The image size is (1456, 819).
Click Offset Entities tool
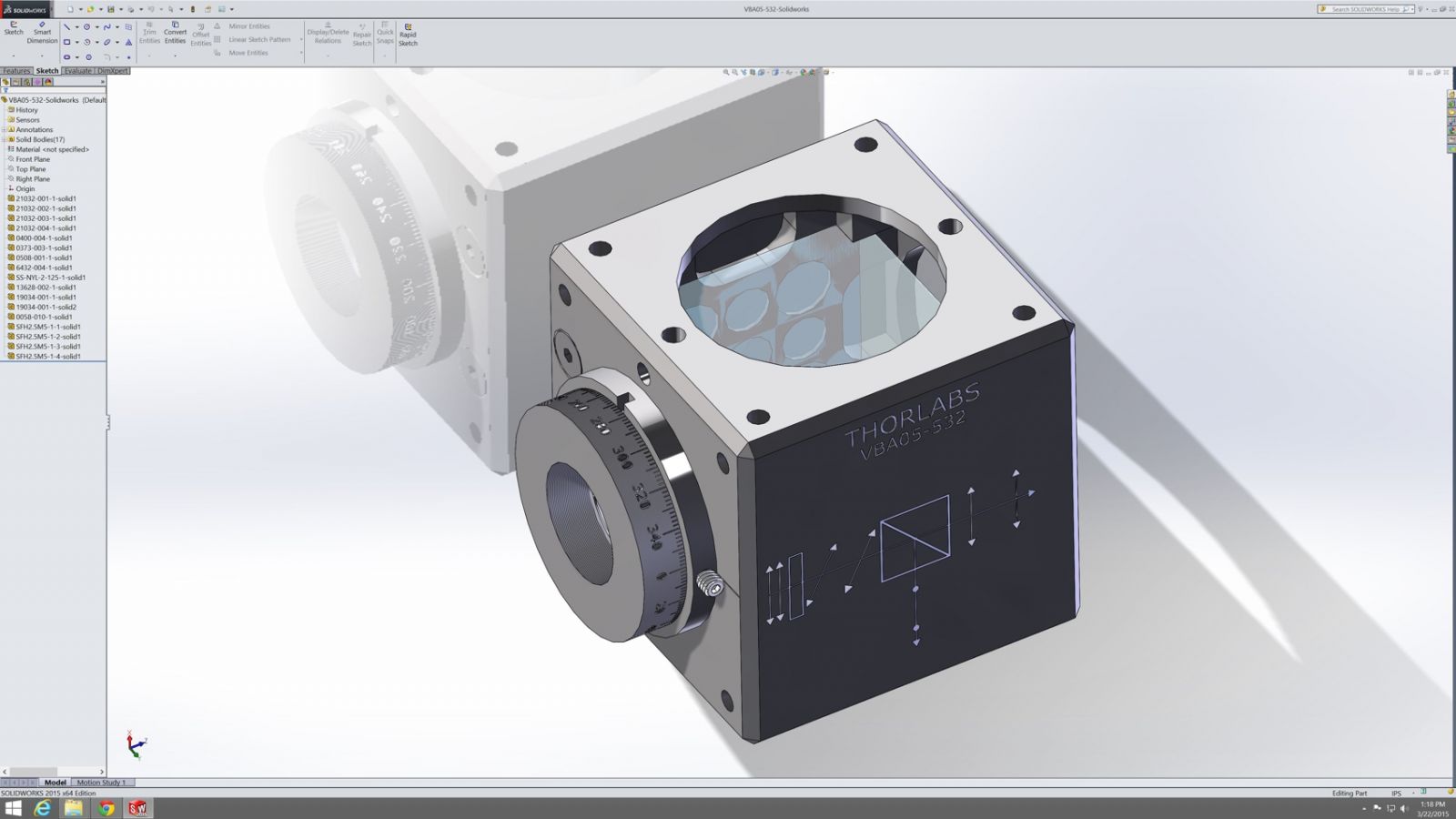point(201,36)
